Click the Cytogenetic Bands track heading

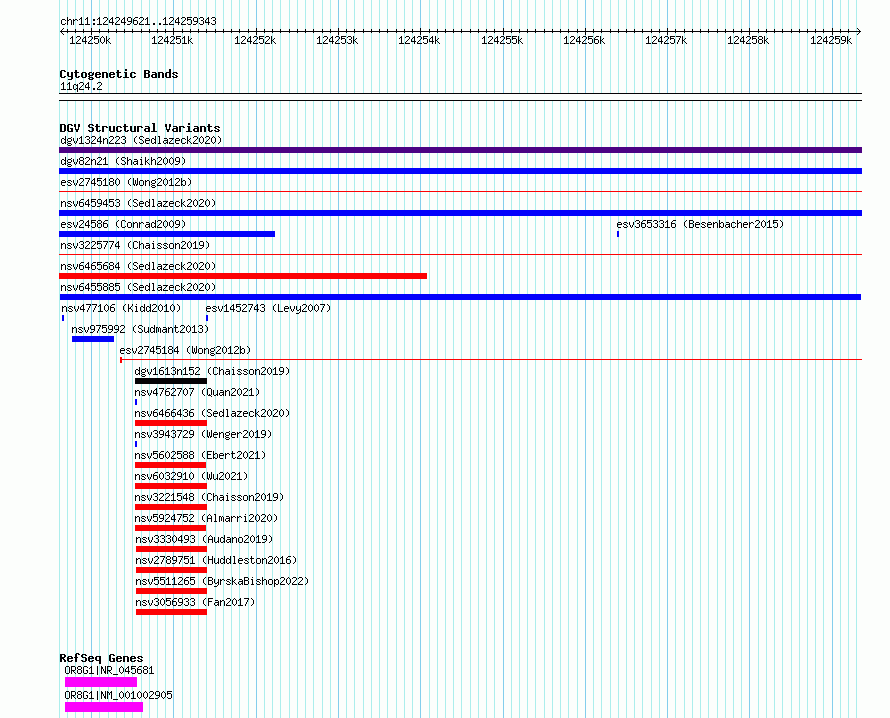[119, 74]
